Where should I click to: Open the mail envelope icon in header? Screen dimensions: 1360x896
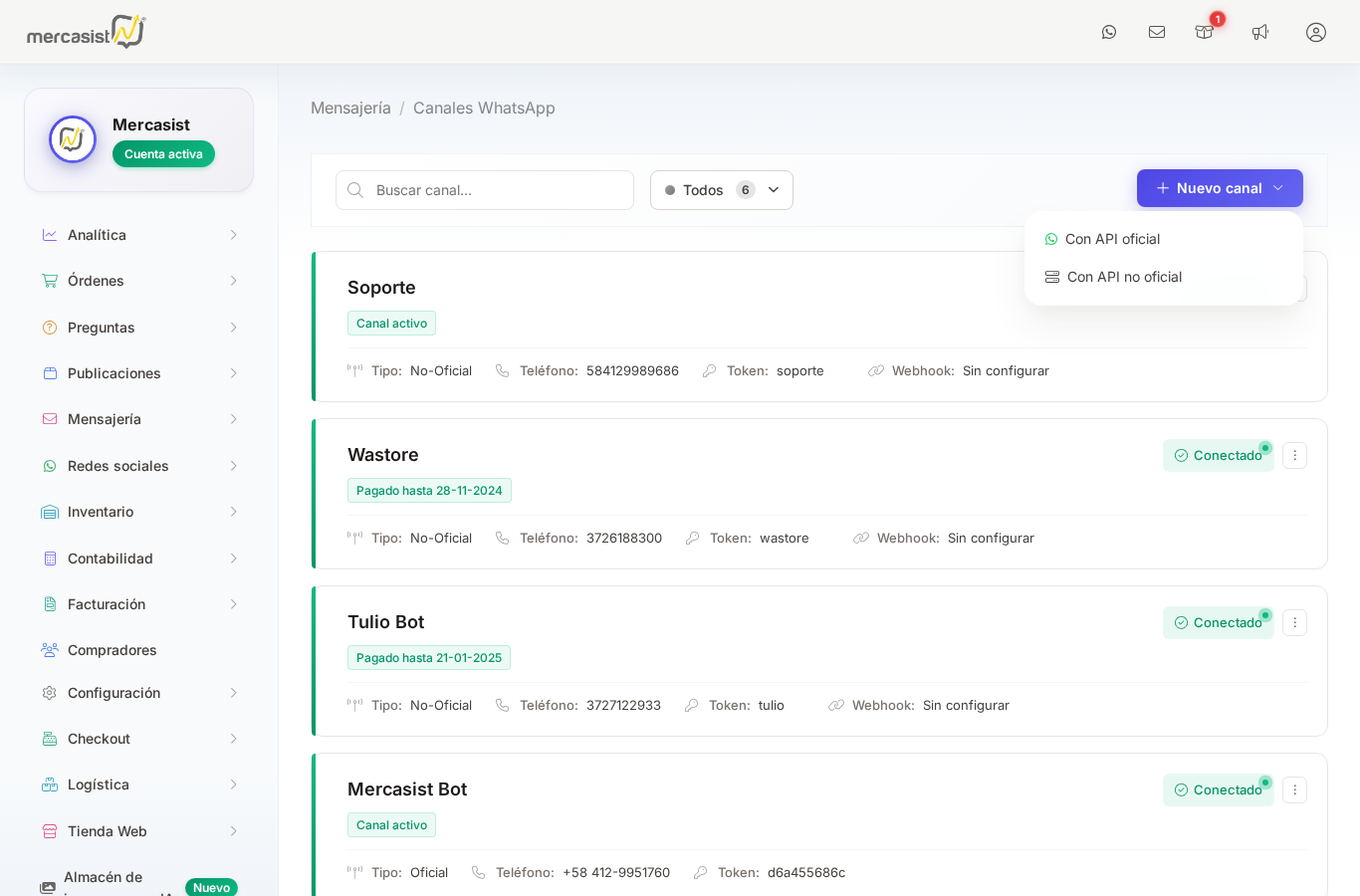[1157, 32]
